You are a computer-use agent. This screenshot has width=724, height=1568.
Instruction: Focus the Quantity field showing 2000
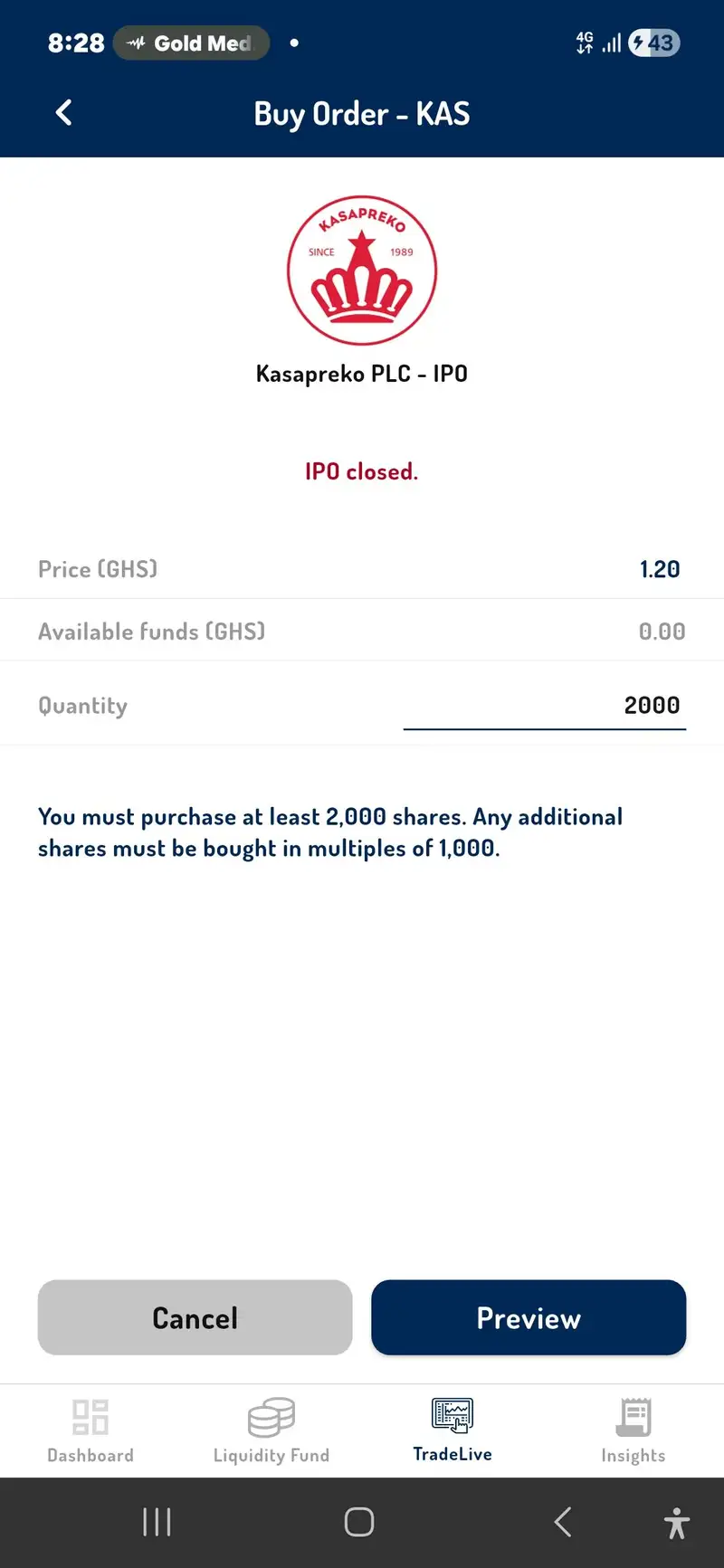click(545, 706)
